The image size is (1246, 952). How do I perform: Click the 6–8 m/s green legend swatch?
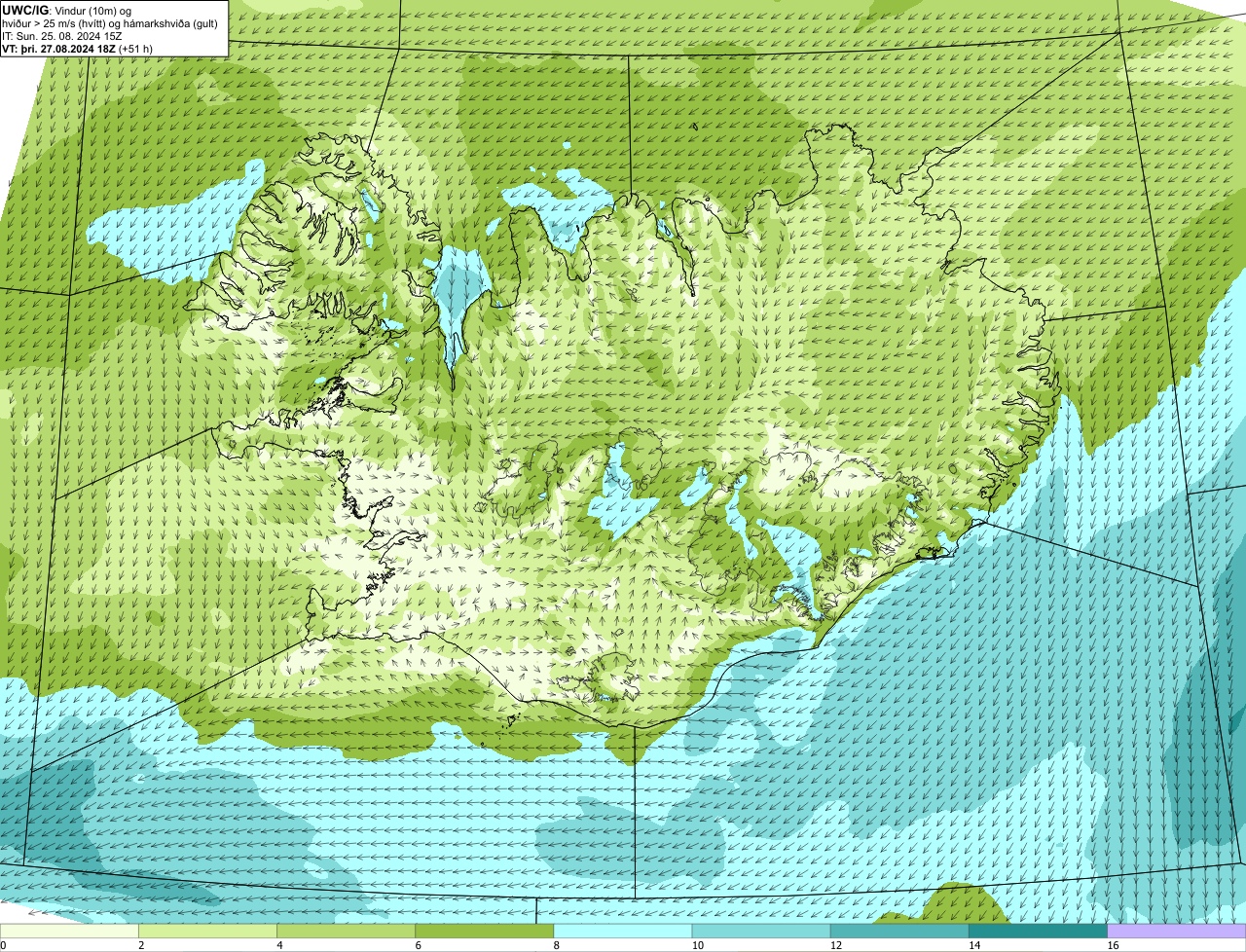coord(485,931)
